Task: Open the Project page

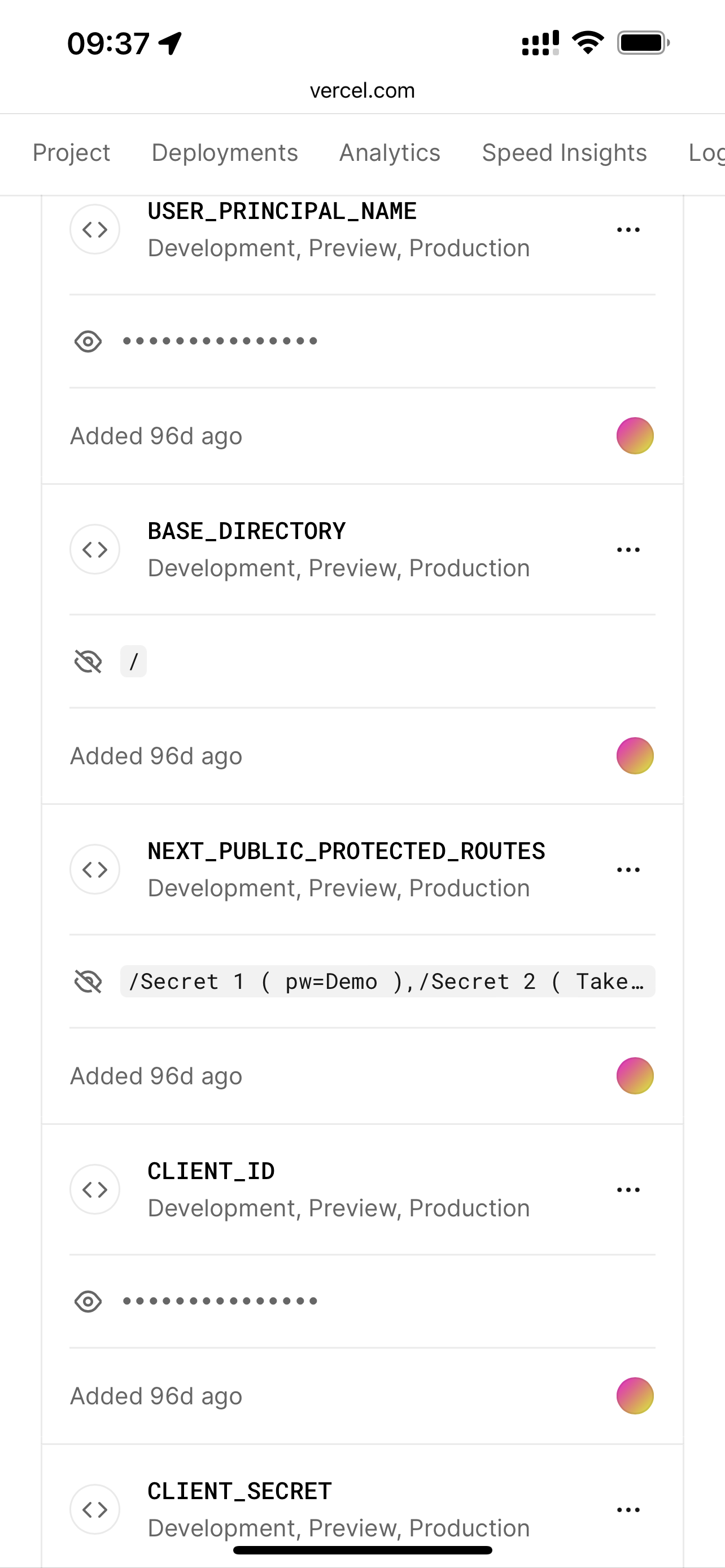Action: point(71,153)
